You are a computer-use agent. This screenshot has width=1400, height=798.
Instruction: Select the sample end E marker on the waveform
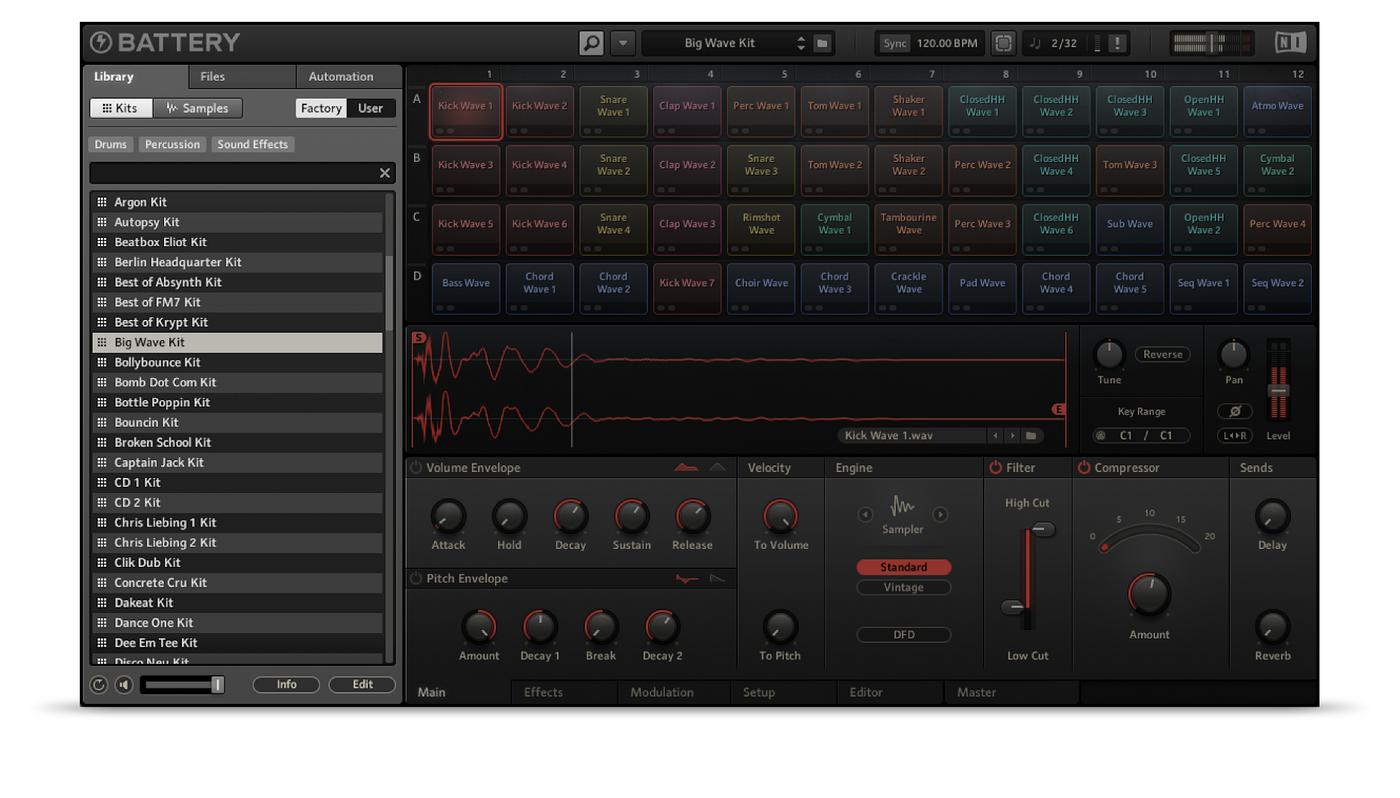[1058, 409]
